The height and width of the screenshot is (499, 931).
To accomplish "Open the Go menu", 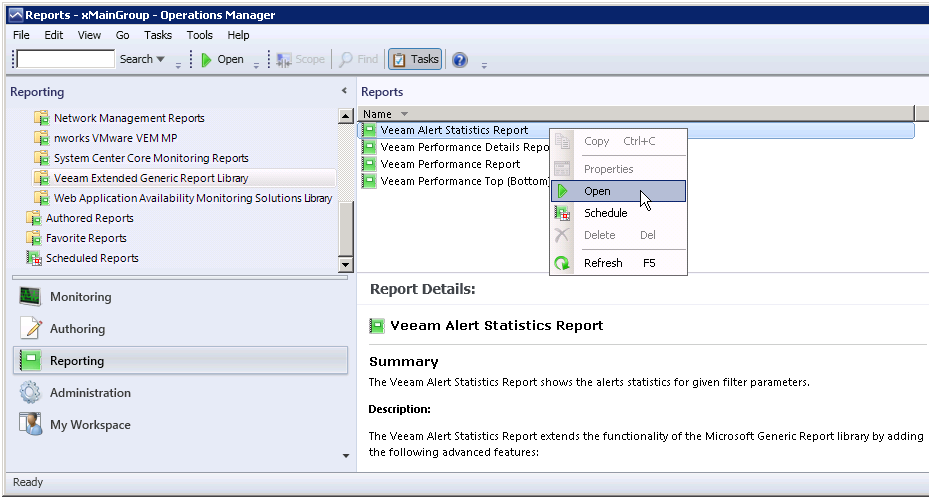I will click(122, 35).
